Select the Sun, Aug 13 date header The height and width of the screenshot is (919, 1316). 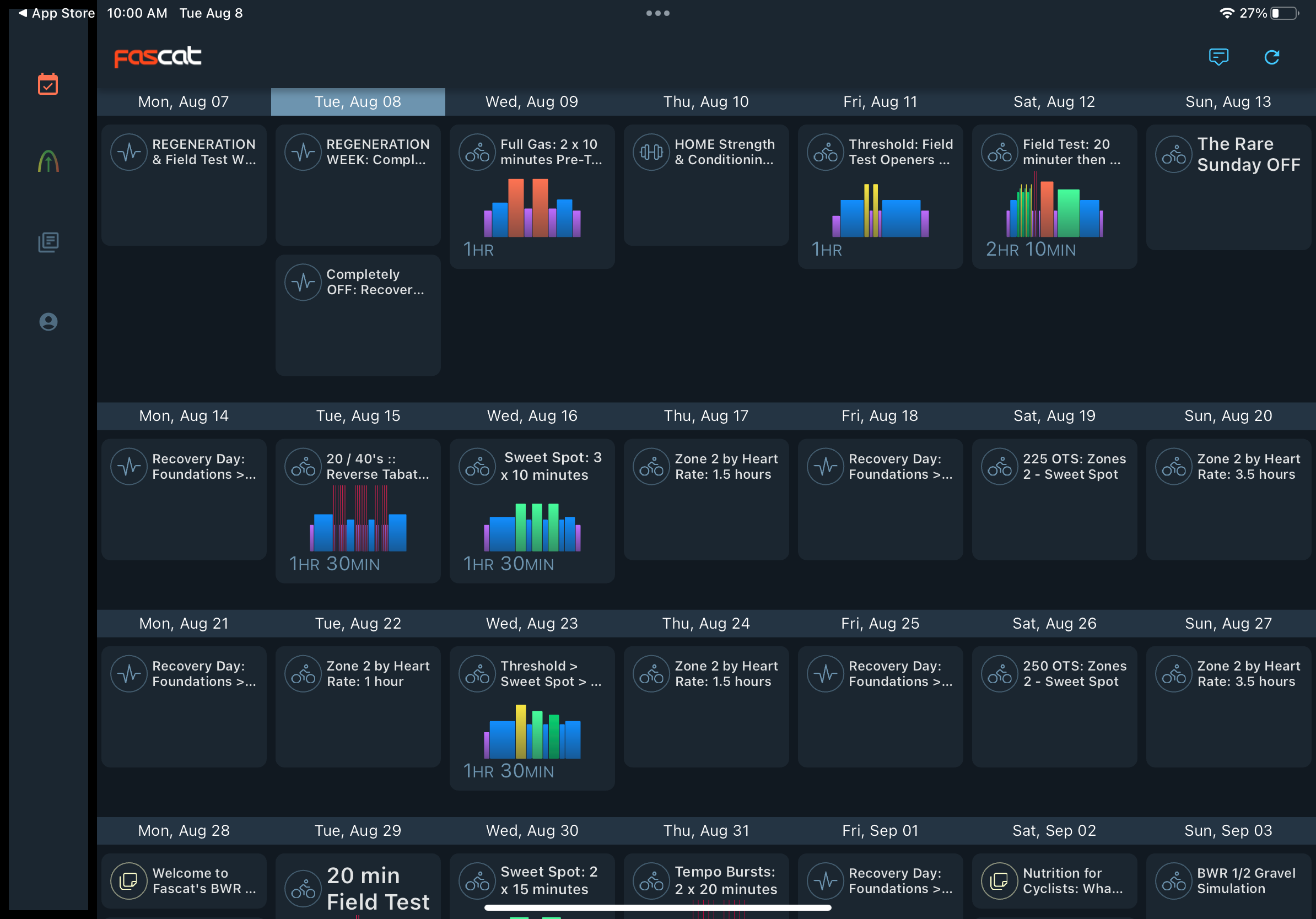click(1228, 101)
